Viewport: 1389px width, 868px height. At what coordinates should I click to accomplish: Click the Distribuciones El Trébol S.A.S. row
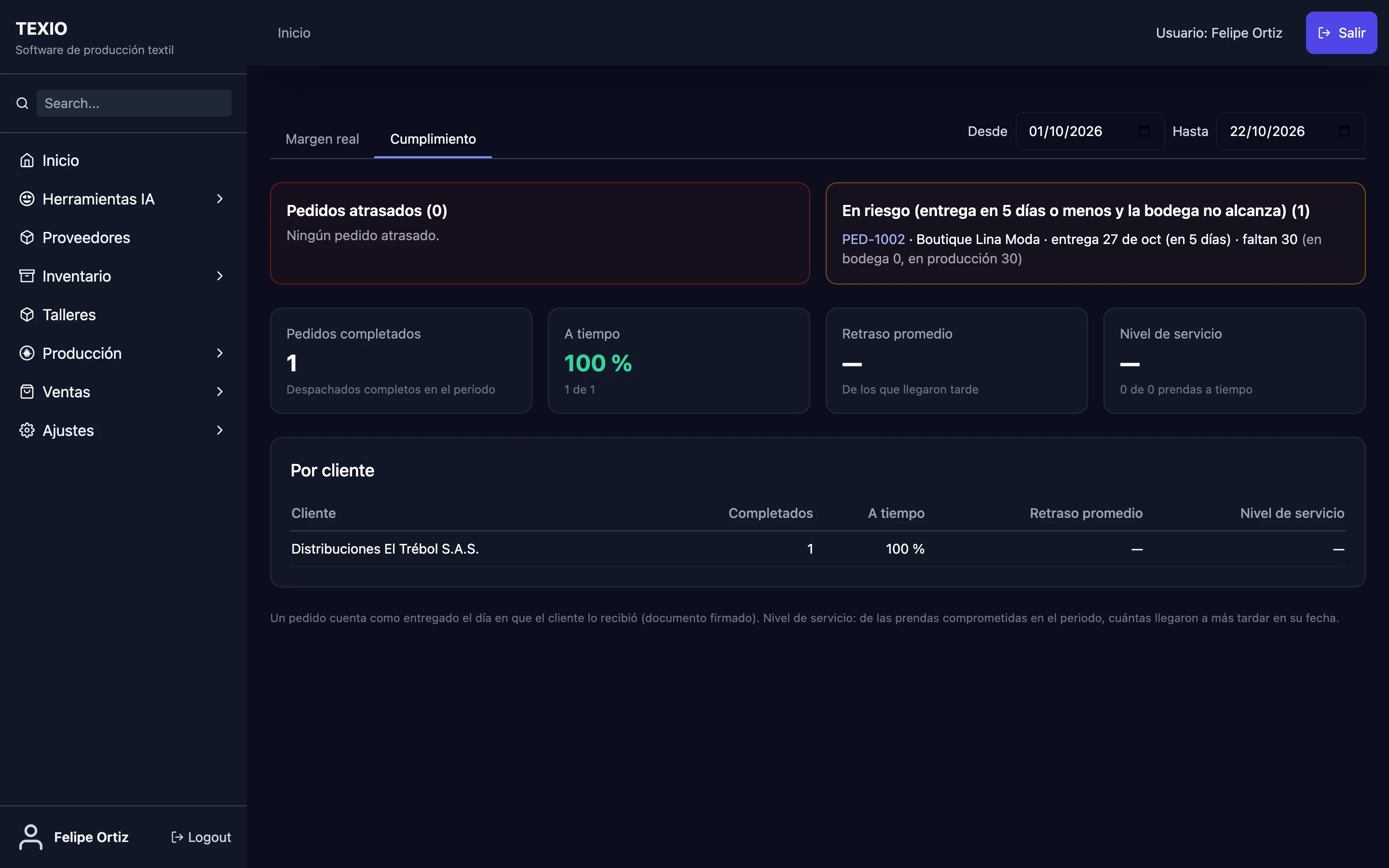[x=817, y=549]
